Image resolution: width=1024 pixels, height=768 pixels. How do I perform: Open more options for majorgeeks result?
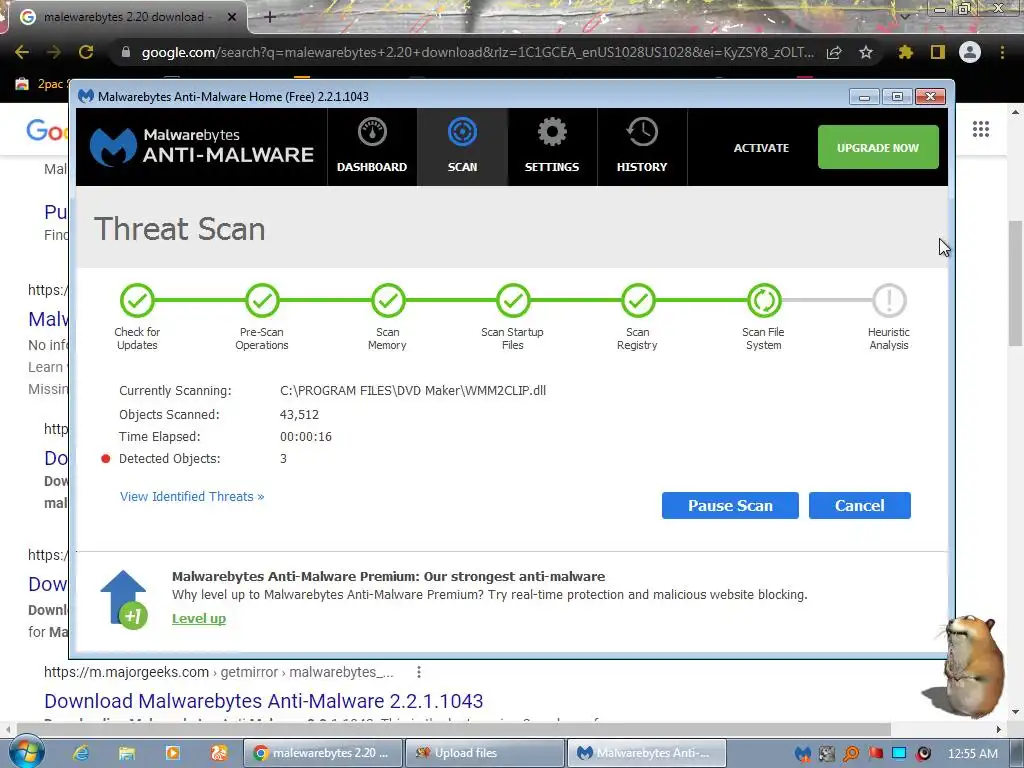tap(419, 672)
